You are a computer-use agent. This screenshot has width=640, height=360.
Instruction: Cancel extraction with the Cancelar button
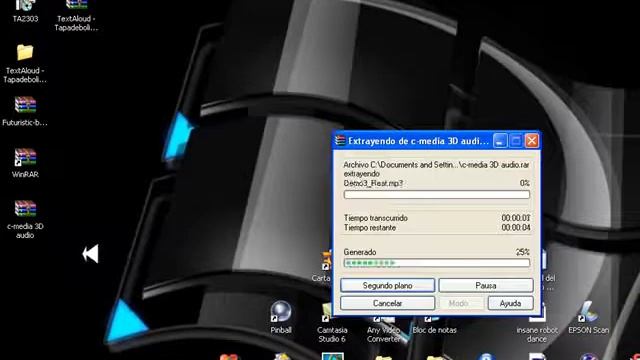click(x=387, y=303)
